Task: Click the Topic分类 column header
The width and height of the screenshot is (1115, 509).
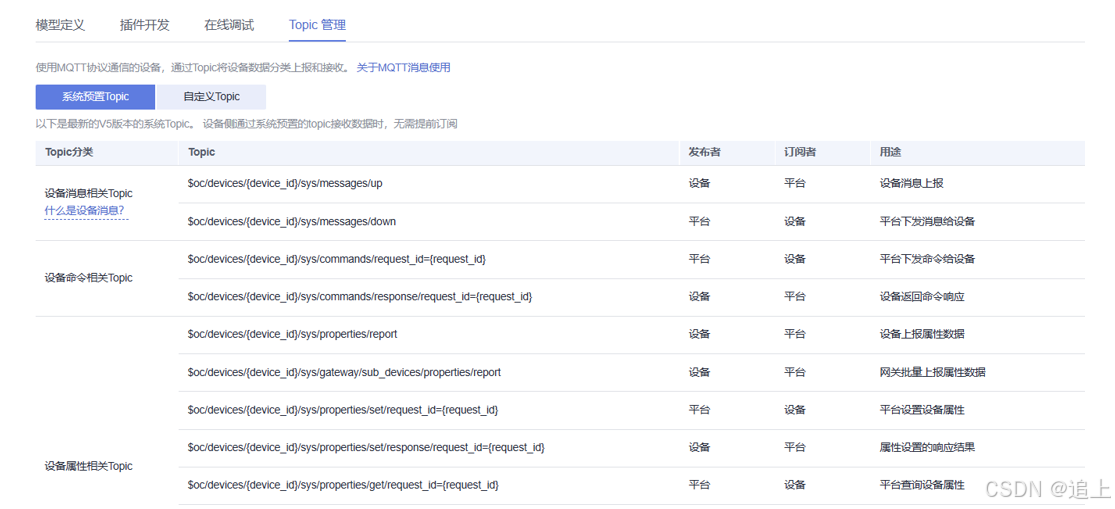Action: [x=69, y=152]
